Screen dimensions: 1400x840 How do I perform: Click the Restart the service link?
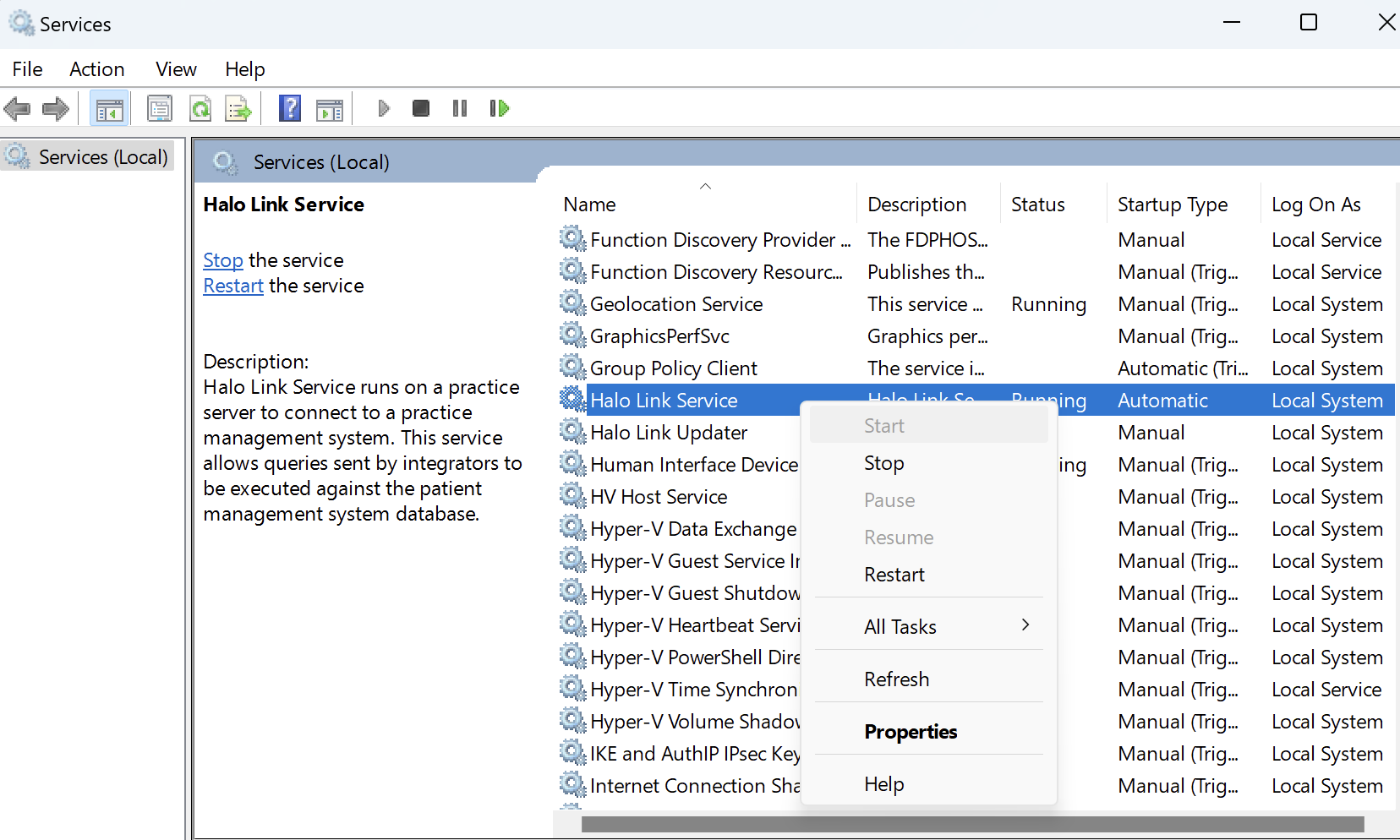point(233,286)
